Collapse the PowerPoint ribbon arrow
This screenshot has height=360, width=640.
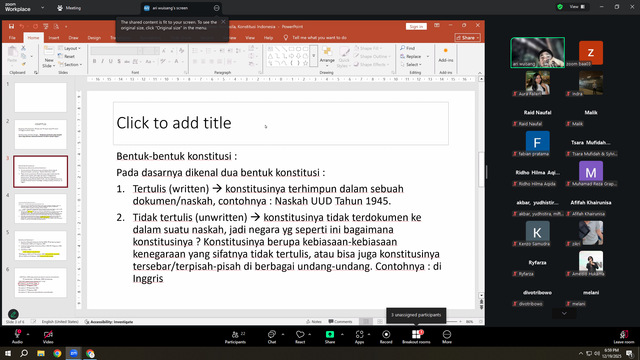(480, 73)
